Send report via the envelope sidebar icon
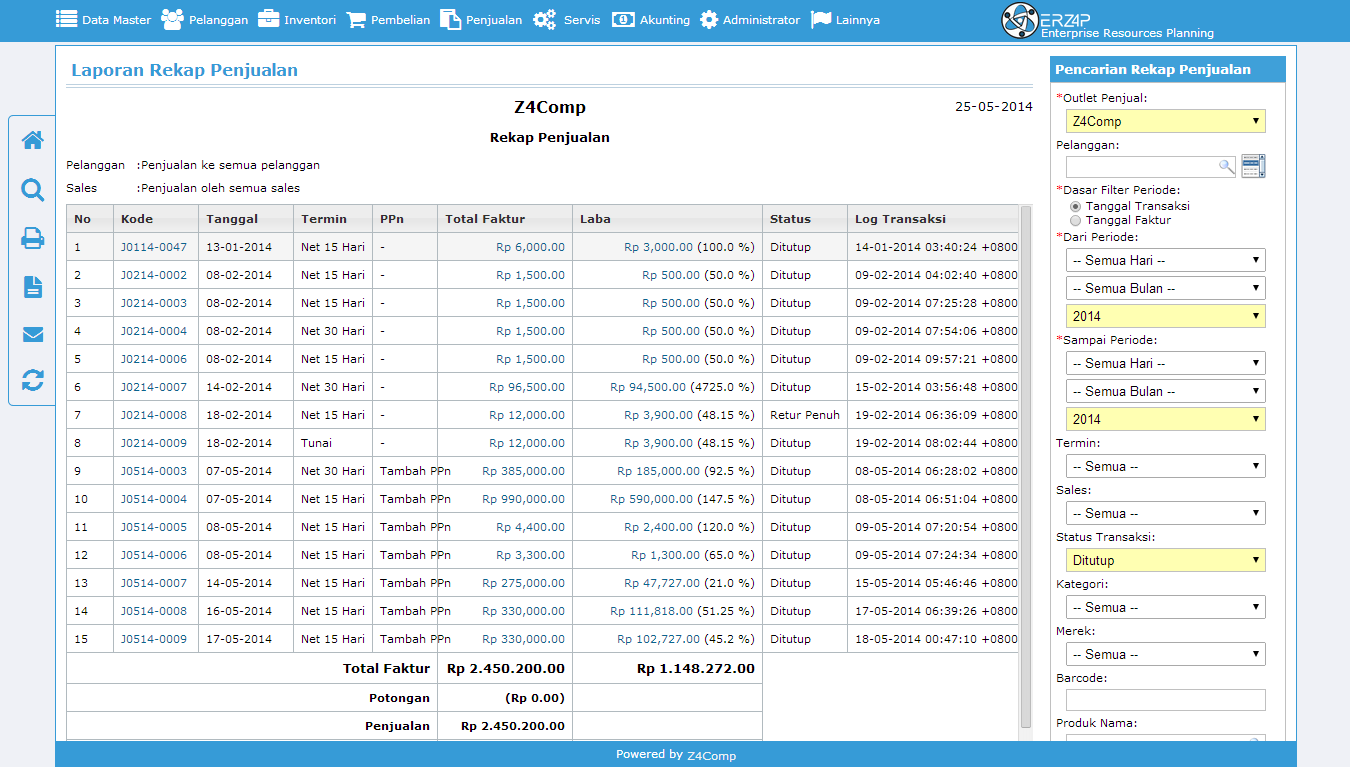The width and height of the screenshot is (1350, 767). (x=33, y=334)
